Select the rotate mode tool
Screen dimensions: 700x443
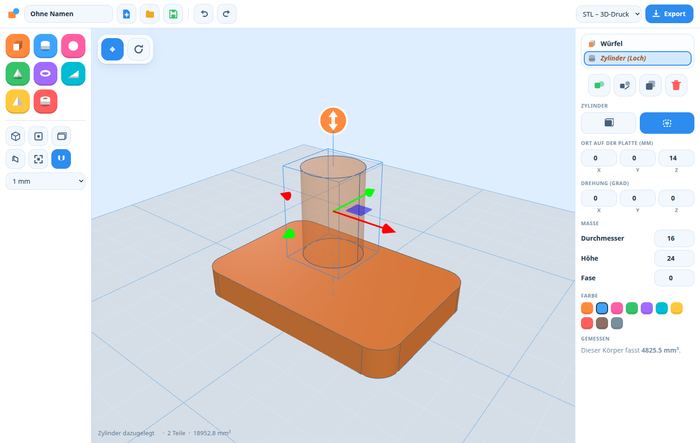pyautogui.click(x=138, y=49)
